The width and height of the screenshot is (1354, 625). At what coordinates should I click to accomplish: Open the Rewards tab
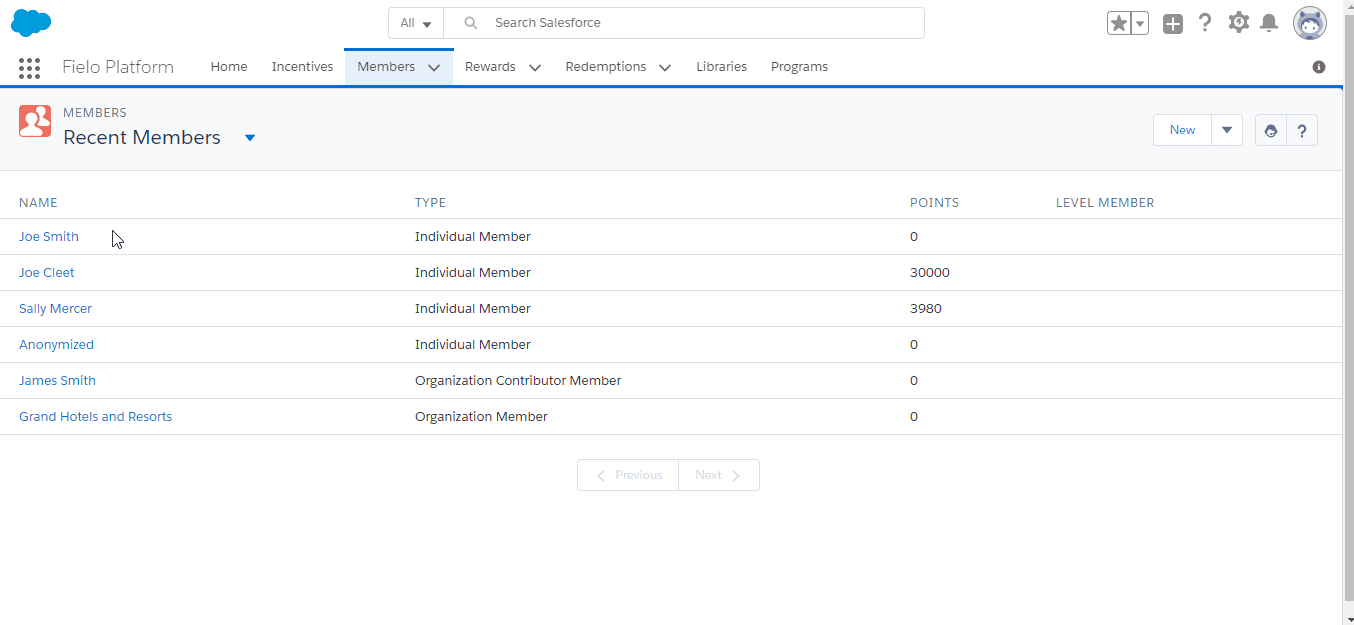490,67
